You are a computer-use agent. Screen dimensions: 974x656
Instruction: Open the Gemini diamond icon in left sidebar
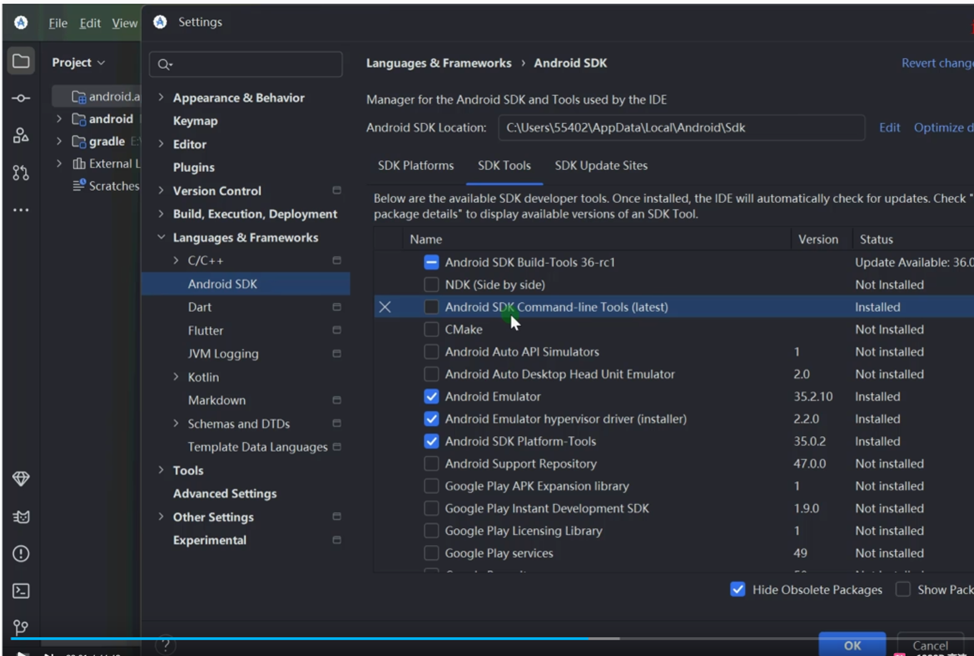tap(21, 479)
